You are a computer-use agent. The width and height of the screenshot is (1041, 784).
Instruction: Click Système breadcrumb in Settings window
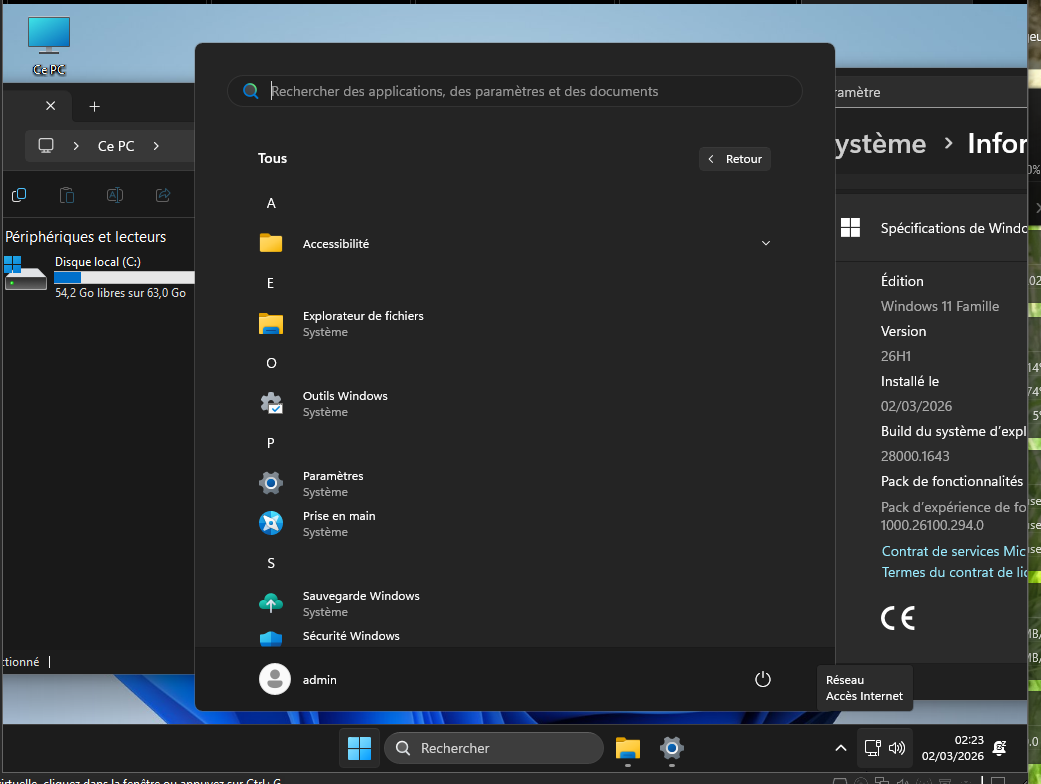880,144
